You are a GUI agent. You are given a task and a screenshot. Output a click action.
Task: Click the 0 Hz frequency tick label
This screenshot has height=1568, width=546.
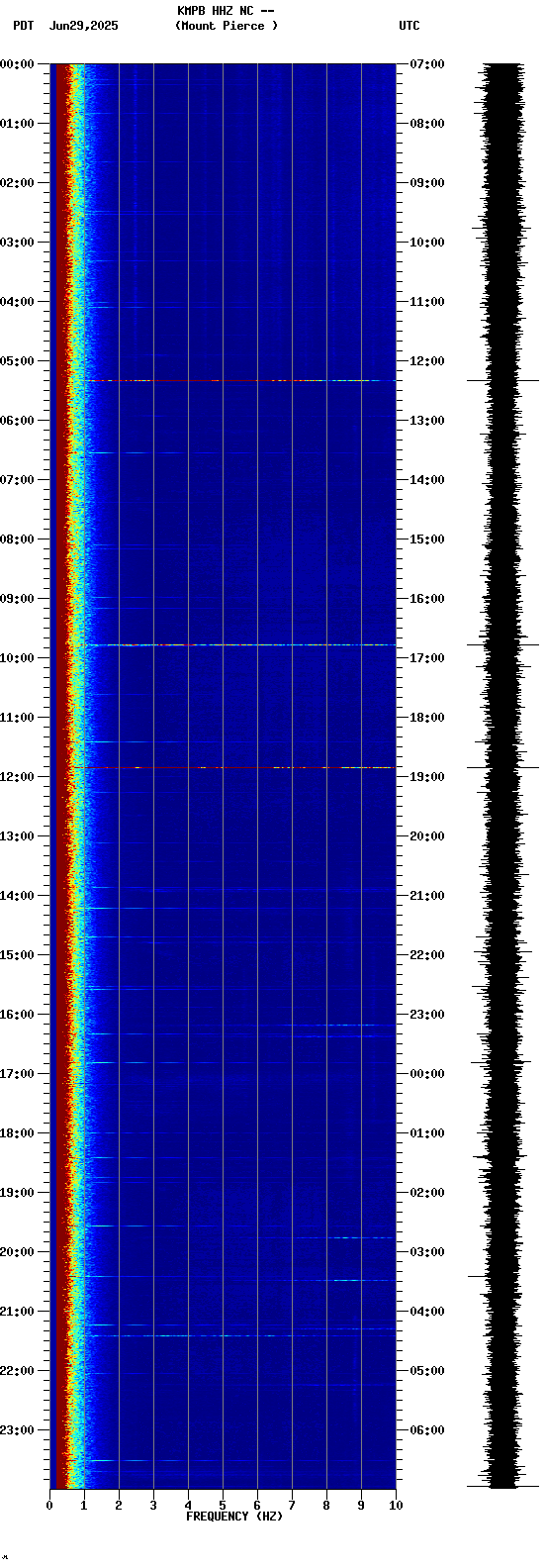click(49, 1506)
